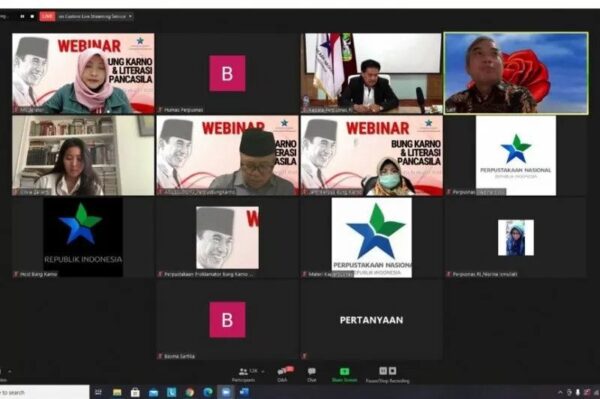Click in the Windows search box
Viewport: 600px width, 399px height.
44,392
